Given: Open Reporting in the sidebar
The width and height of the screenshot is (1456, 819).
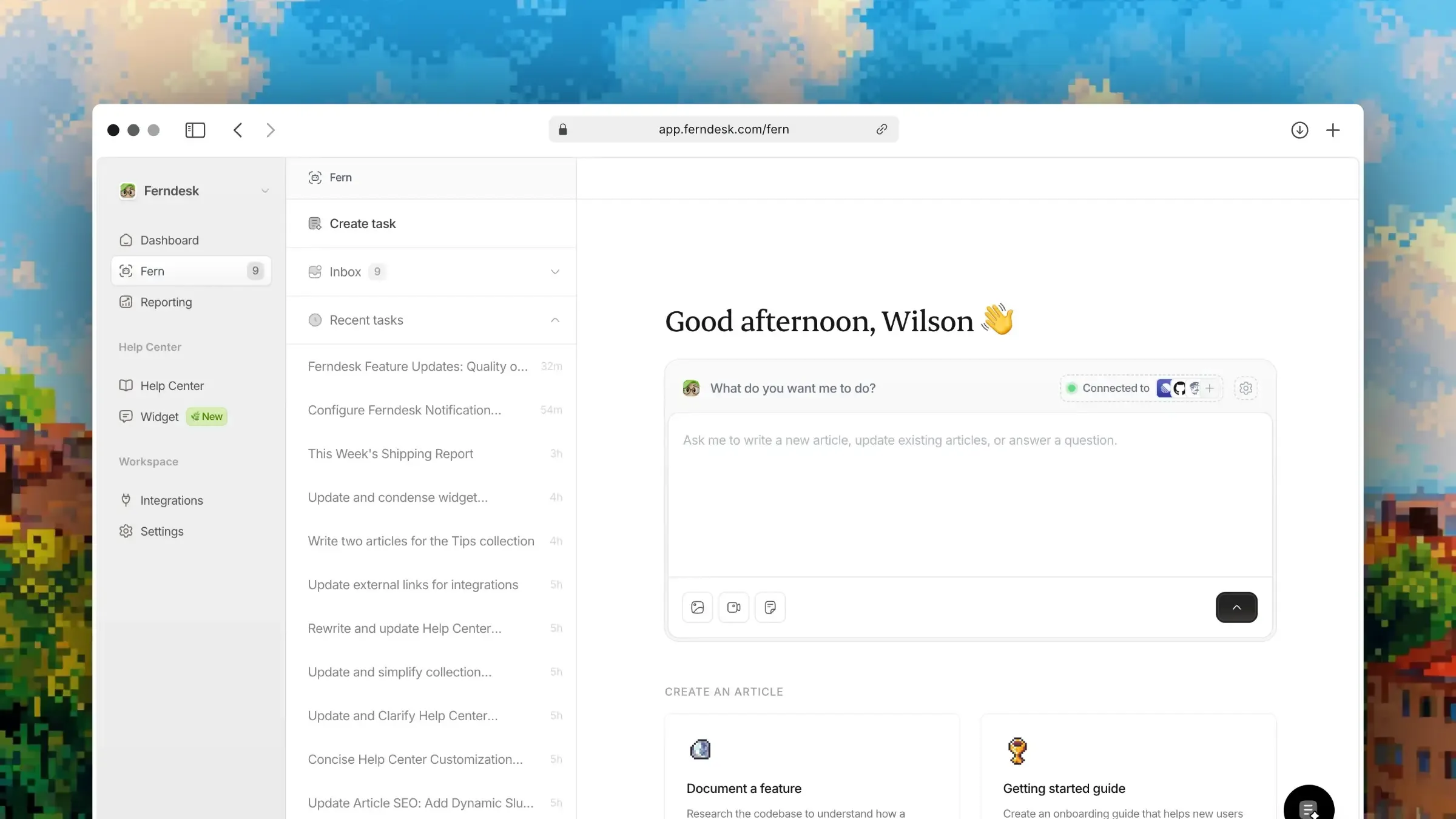Looking at the screenshot, I should coord(166,302).
